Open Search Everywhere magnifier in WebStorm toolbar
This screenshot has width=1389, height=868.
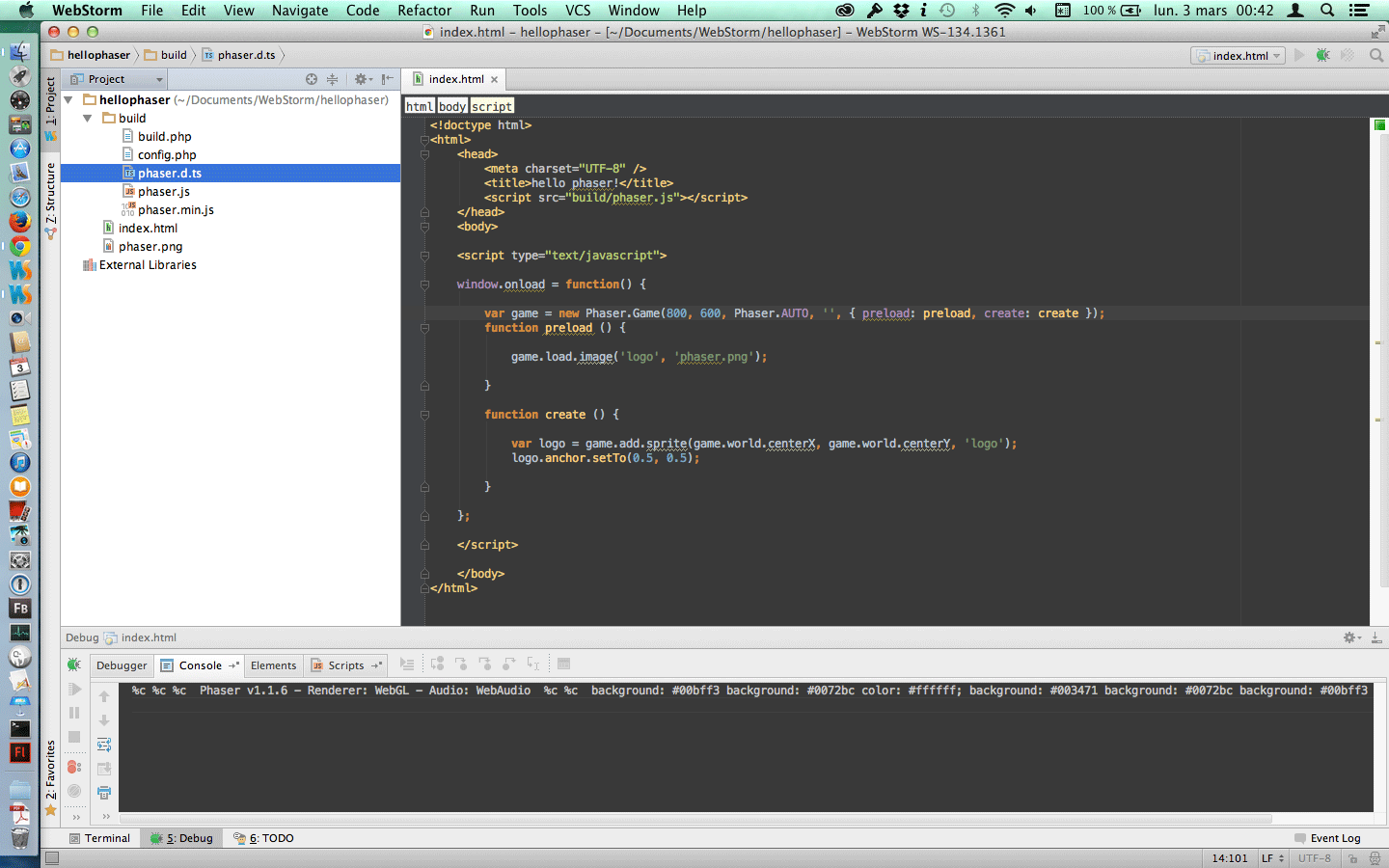(1376, 55)
